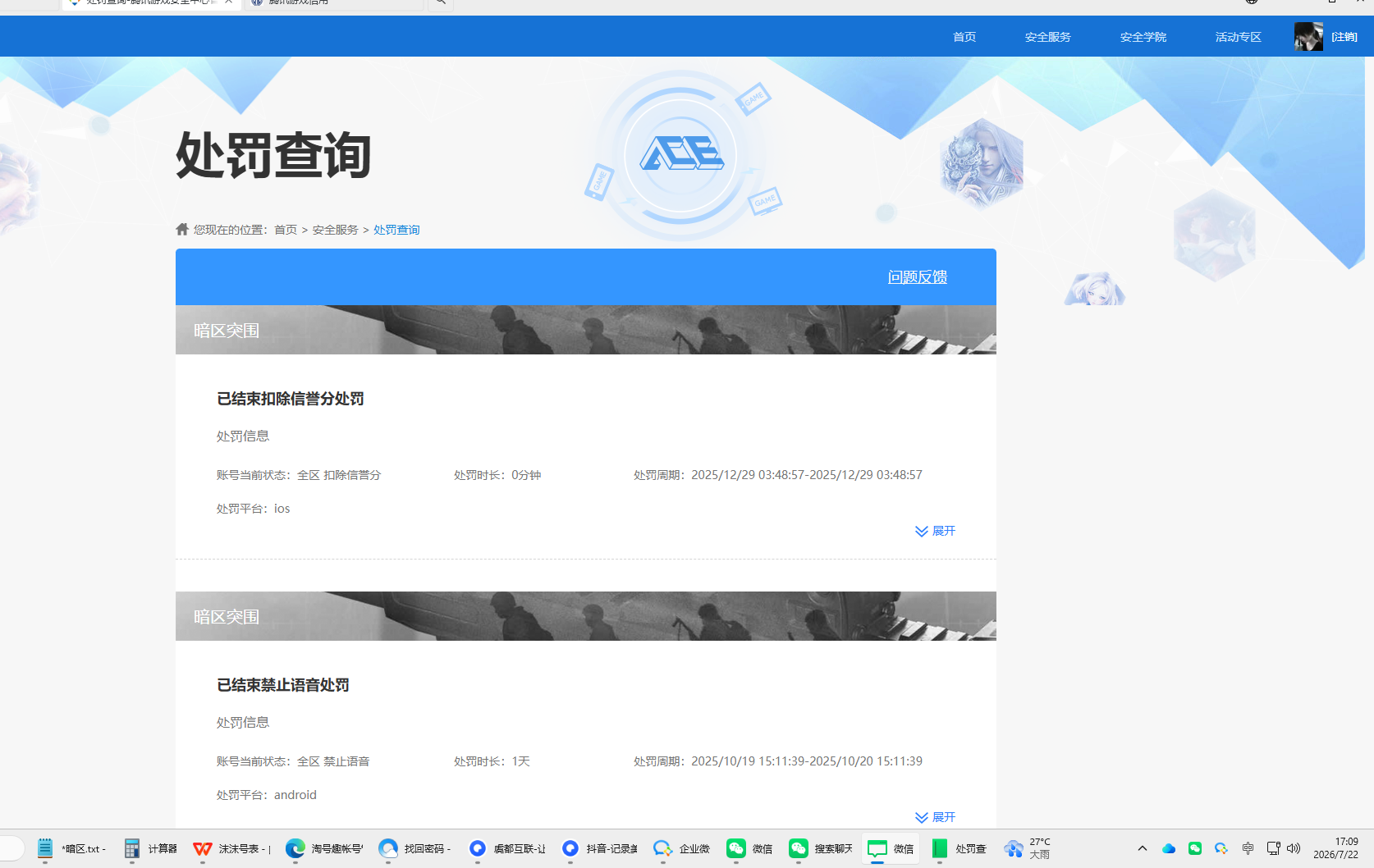The image size is (1374, 868).
Task: Click the first 暗区突围 game banner
Action: click(x=586, y=330)
